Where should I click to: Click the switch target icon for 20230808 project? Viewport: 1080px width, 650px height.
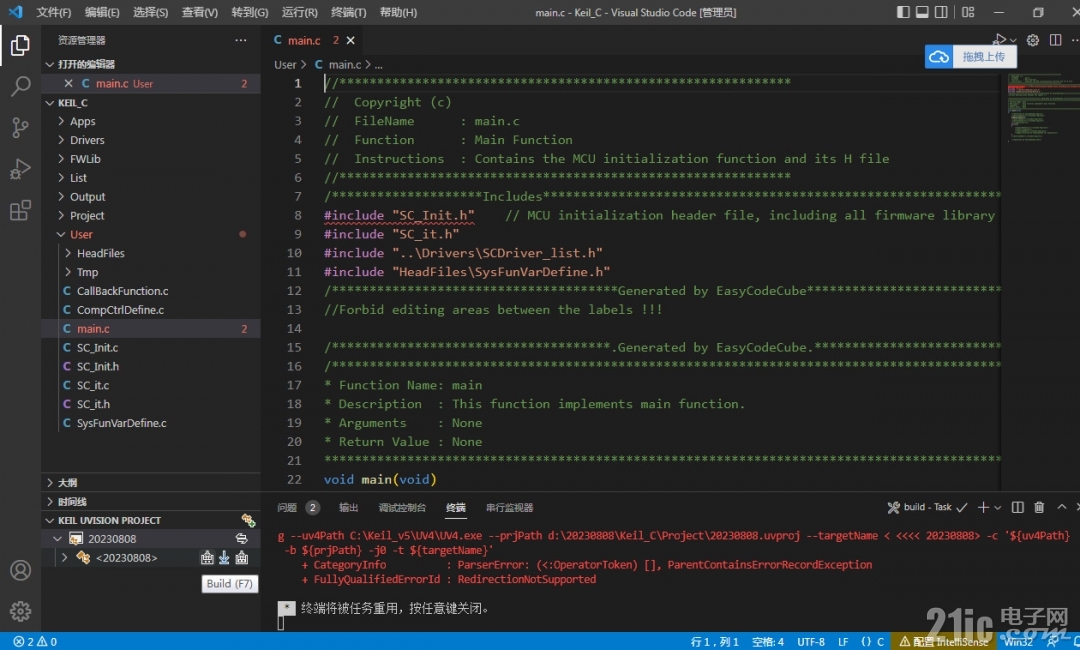tap(242, 538)
